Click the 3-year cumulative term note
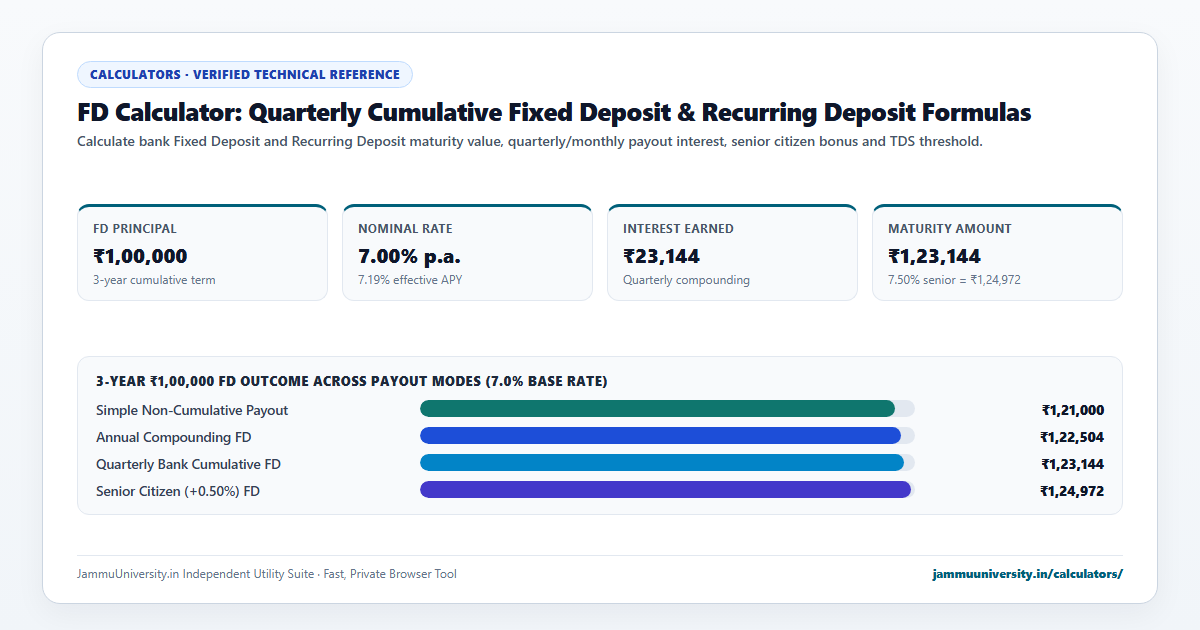Image resolution: width=1200 pixels, height=630 pixels. (x=154, y=280)
